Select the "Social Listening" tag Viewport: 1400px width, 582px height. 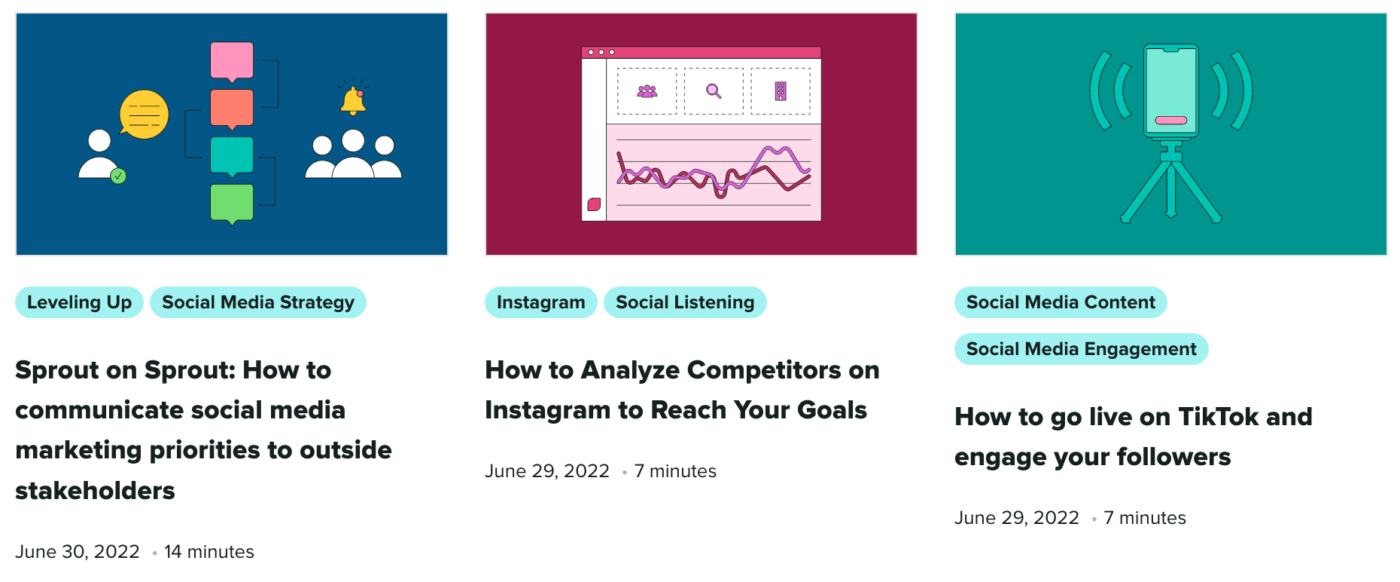(x=685, y=302)
